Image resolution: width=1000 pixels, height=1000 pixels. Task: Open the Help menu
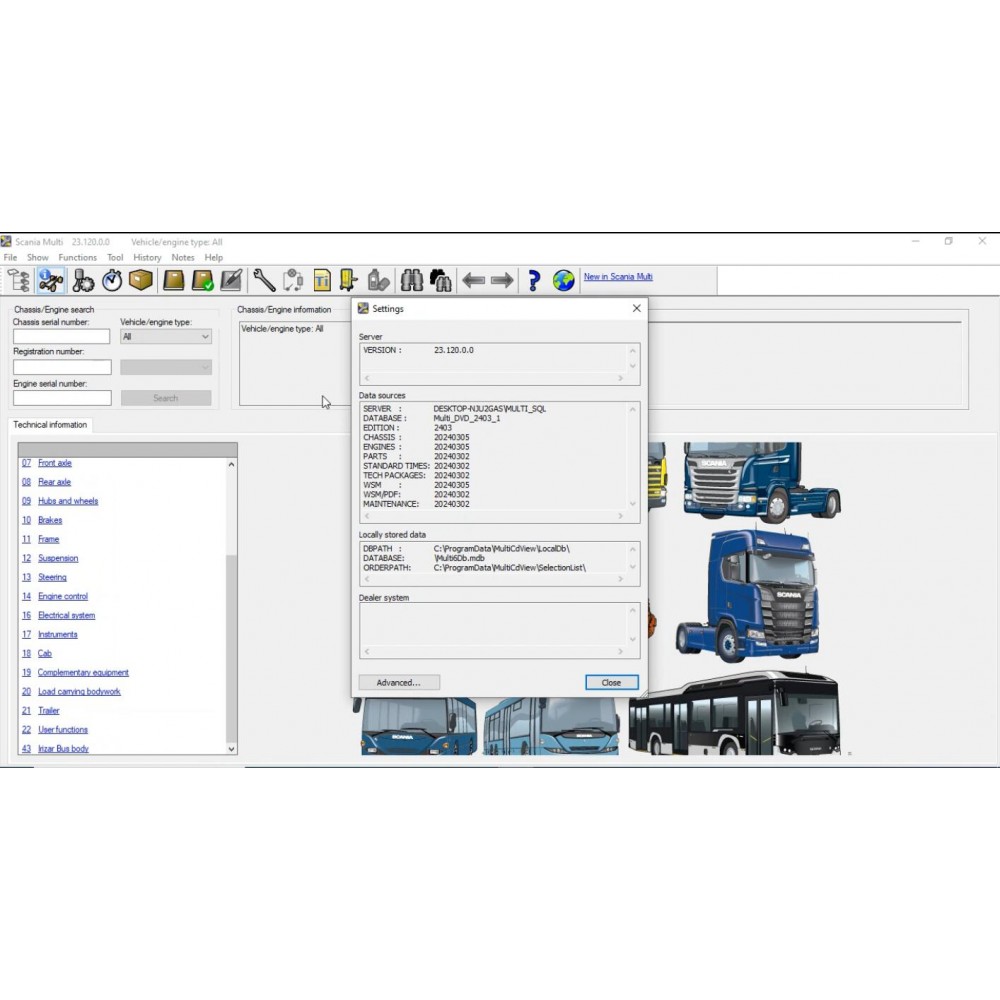214,258
